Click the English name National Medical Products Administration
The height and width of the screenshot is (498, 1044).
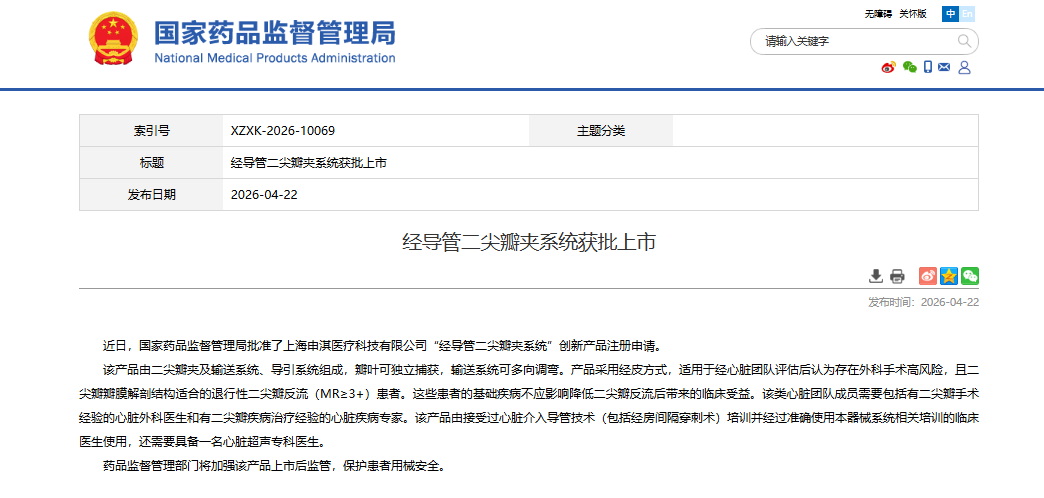point(275,58)
